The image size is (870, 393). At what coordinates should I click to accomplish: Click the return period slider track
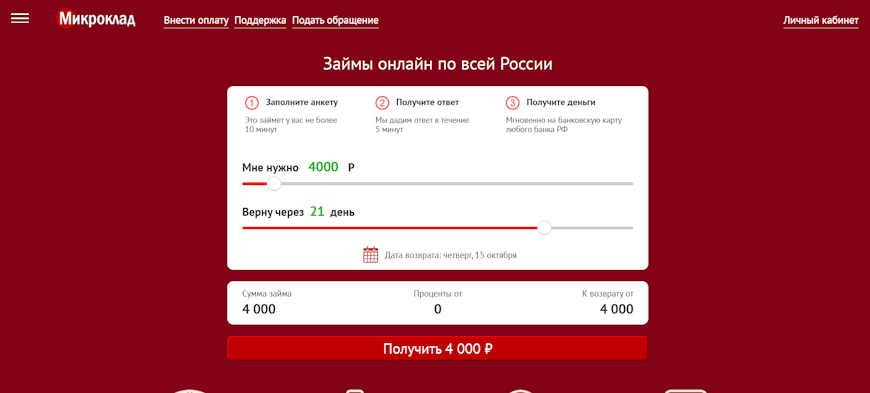[438, 228]
